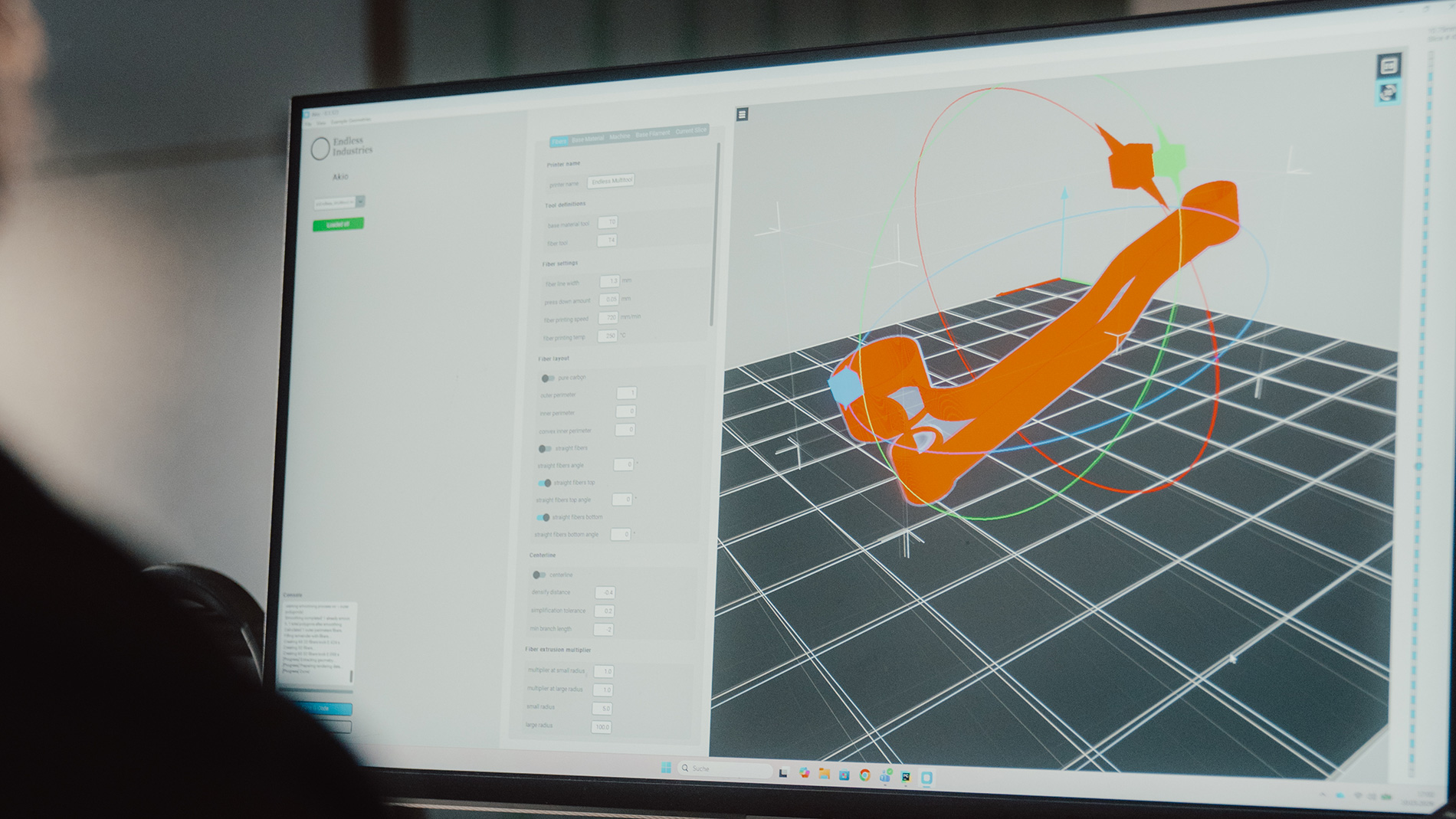Click the convex inner perimeter field
The height and width of the screenshot is (819, 1456).
click(x=625, y=429)
